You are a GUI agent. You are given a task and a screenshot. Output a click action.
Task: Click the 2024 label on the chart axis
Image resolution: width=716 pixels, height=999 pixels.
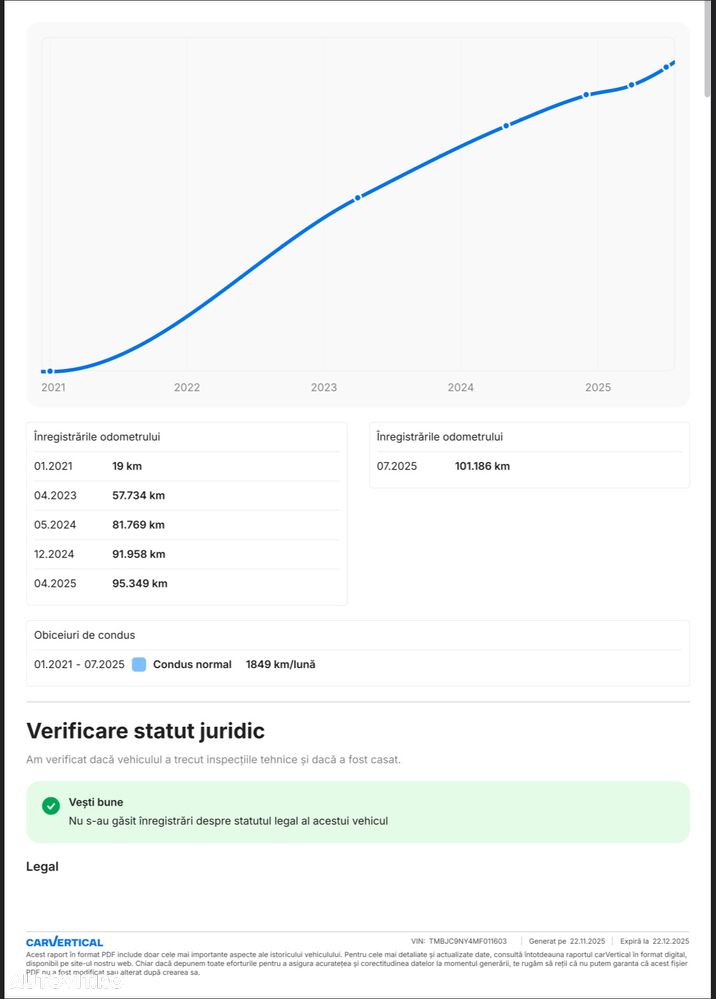[460, 387]
